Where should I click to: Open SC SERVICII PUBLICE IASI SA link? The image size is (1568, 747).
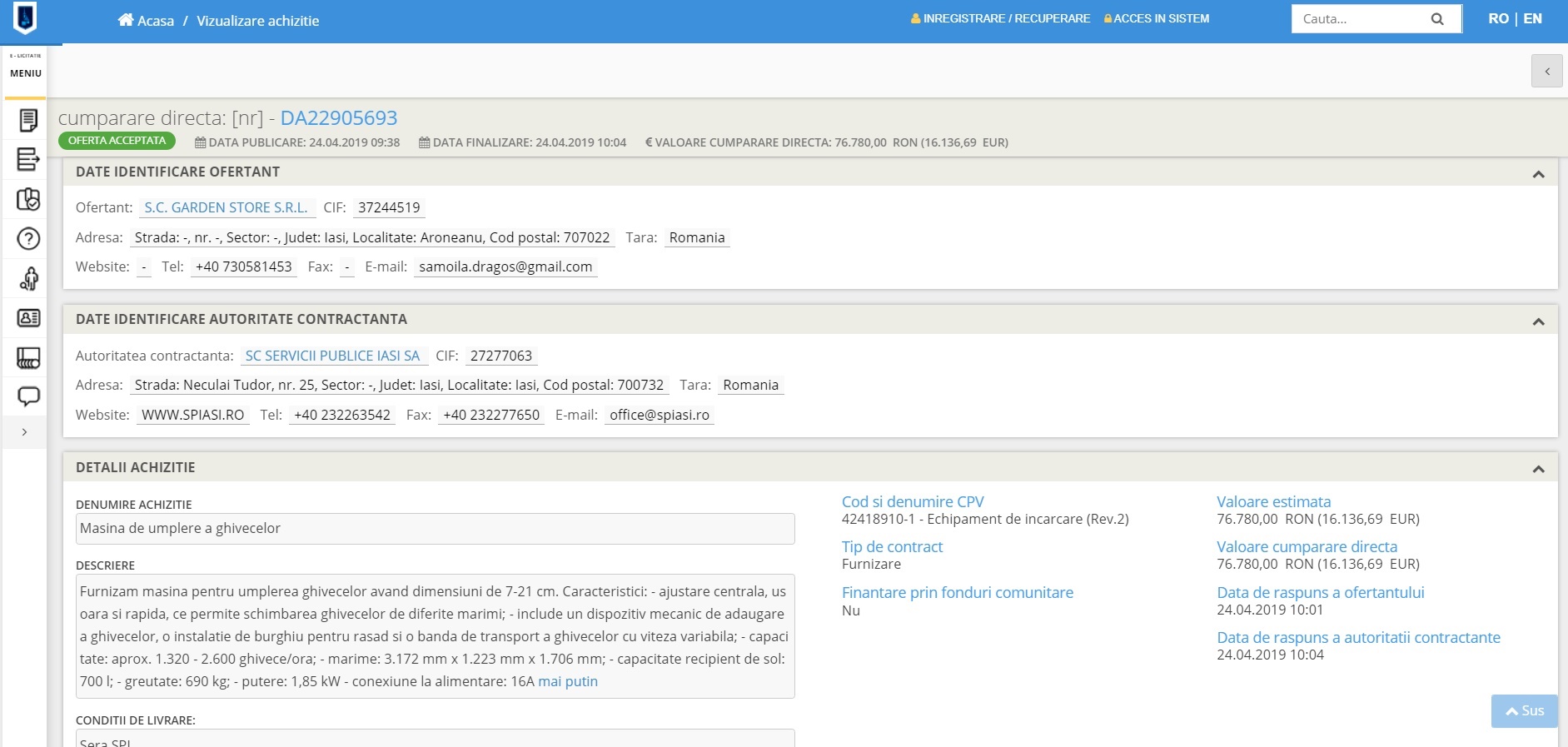pos(332,356)
